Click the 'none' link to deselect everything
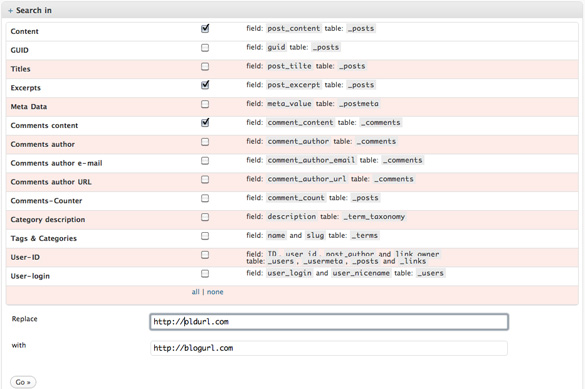585x389 pixels. [x=215, y=292]
